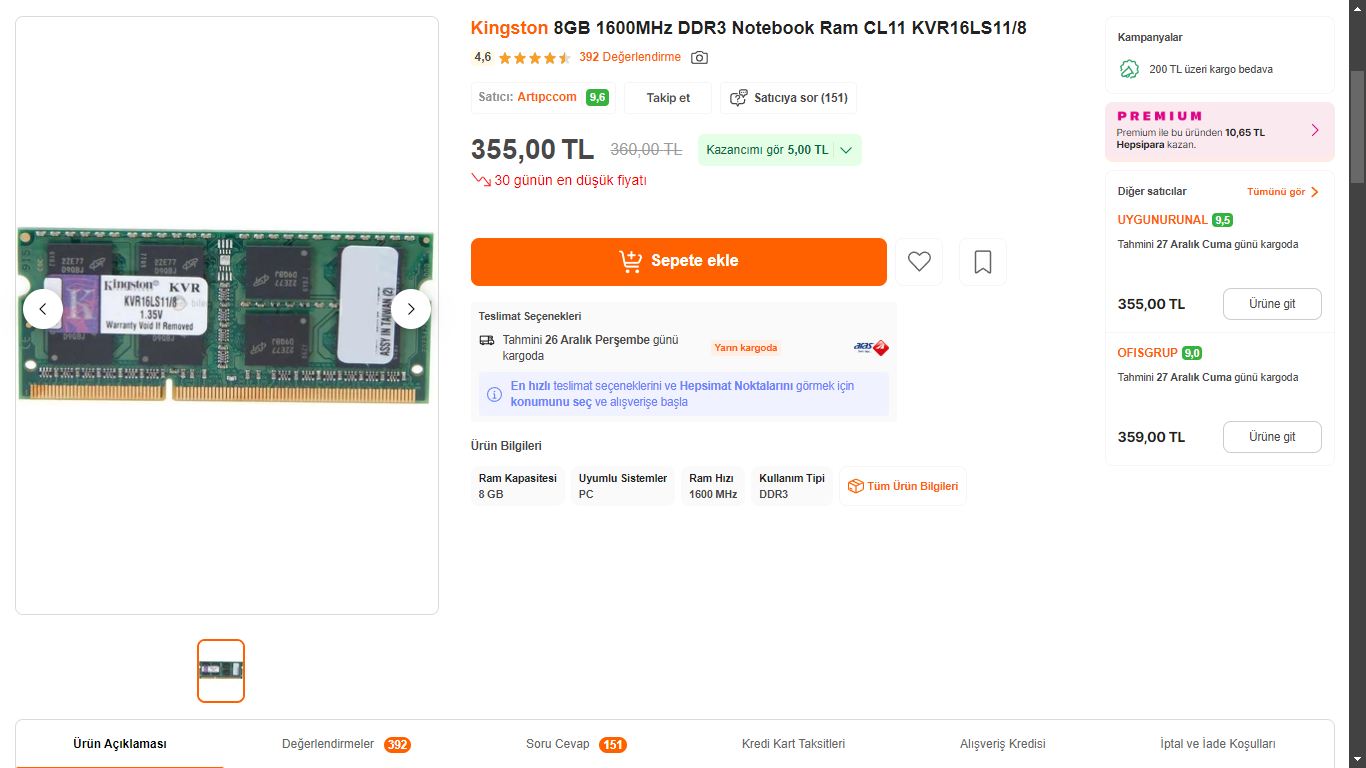This screenshot has width=1366, height=768.
Task: Click the heart favorite icon
Action: tap(919, 262)
